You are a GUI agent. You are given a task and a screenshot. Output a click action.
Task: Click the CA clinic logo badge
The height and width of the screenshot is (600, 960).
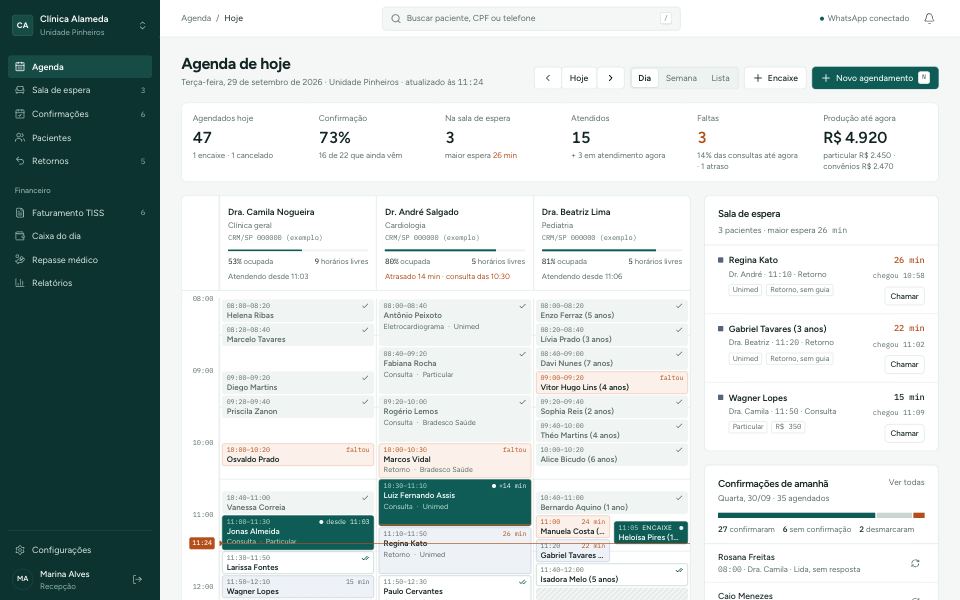pyautogui.click(x=23, y=25)
